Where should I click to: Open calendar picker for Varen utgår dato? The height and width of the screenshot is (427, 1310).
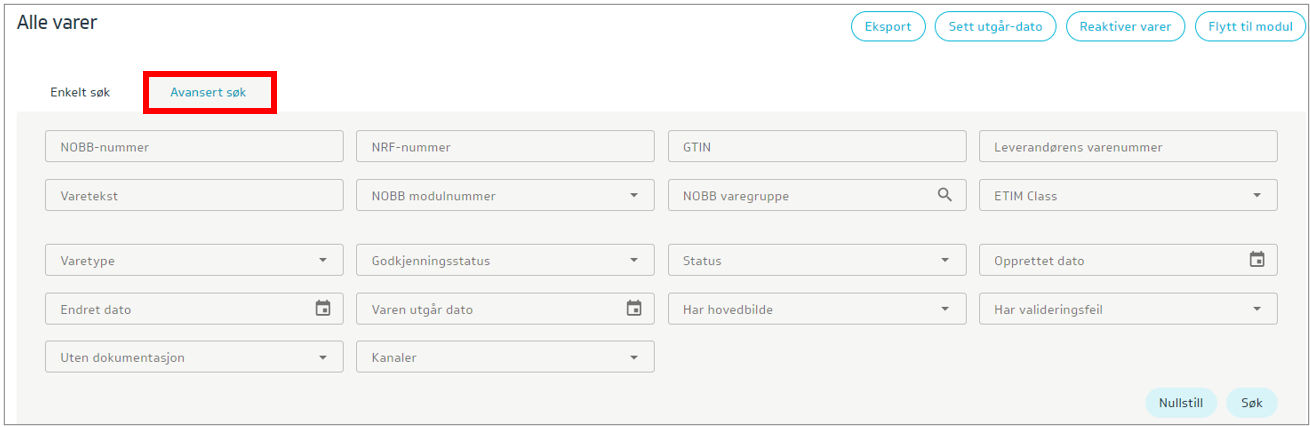(x=633, y=309)
